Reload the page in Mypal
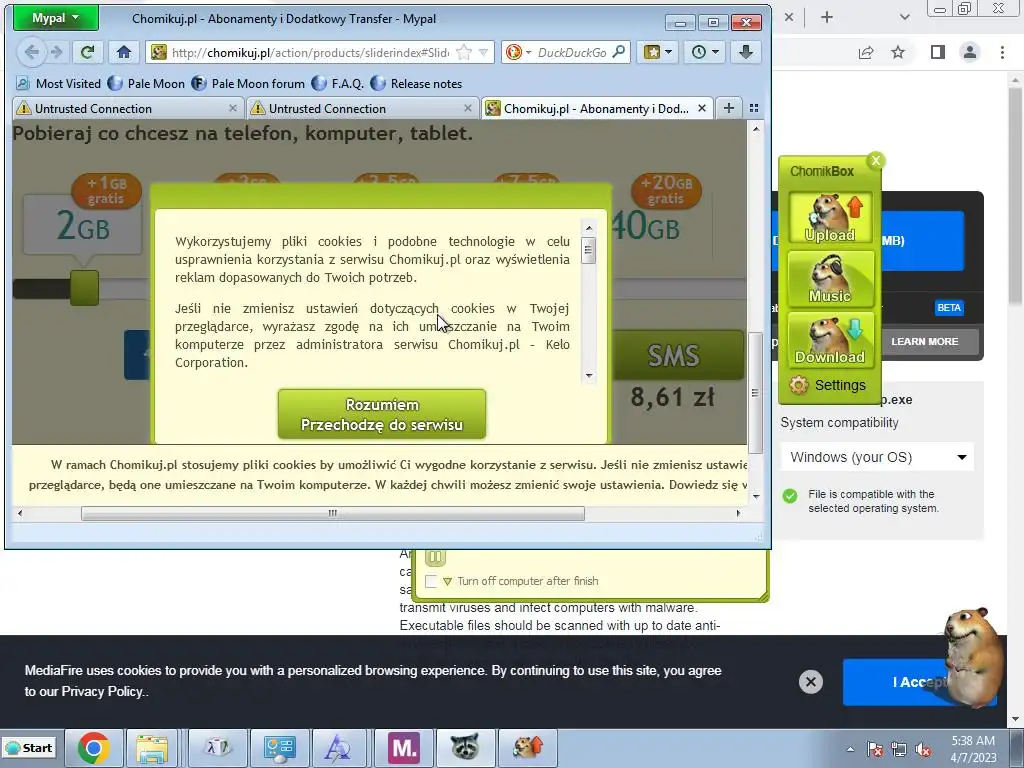The image size is (1024, 768). pos(87,52)
